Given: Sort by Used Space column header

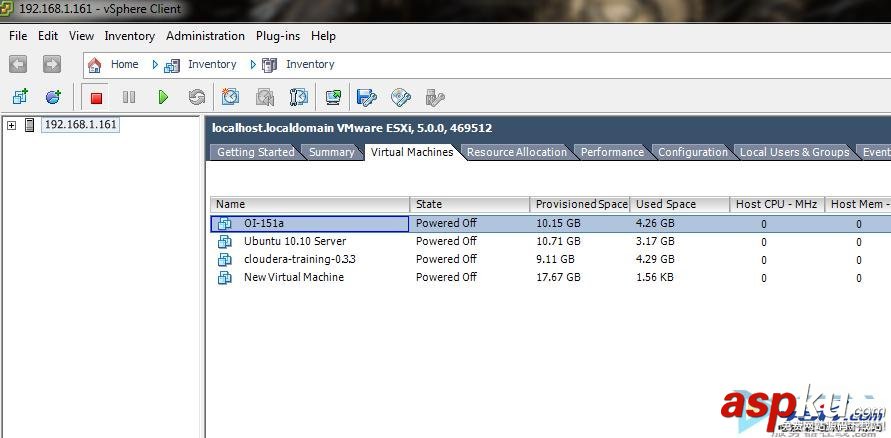Looking at the screenshot, I should (x=680, y=205).
